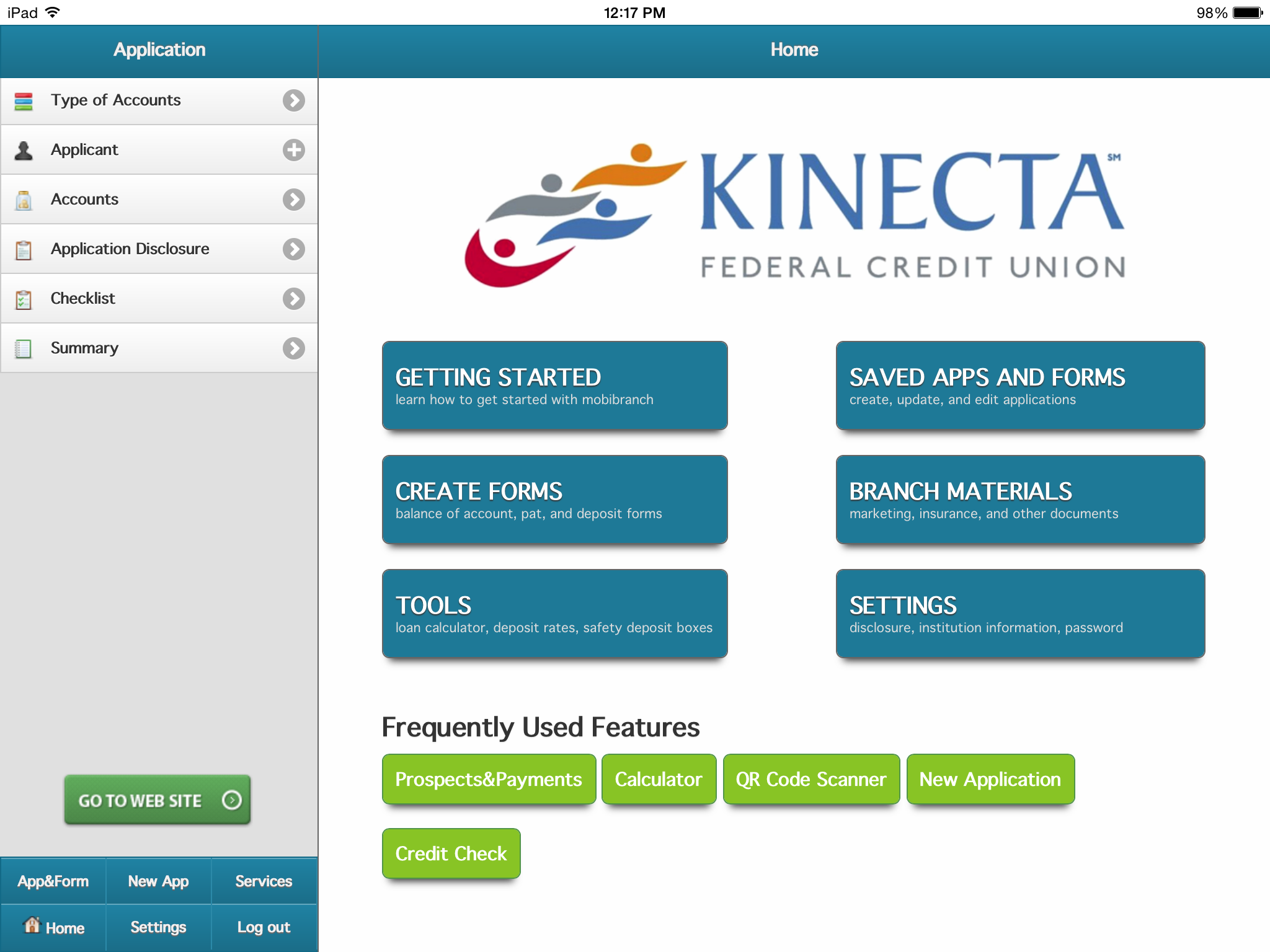Tap the Credit Check button
Image resolution: width=1270 pixels, height=952 pixels.
pyautogui.click(x=451, y=853)
